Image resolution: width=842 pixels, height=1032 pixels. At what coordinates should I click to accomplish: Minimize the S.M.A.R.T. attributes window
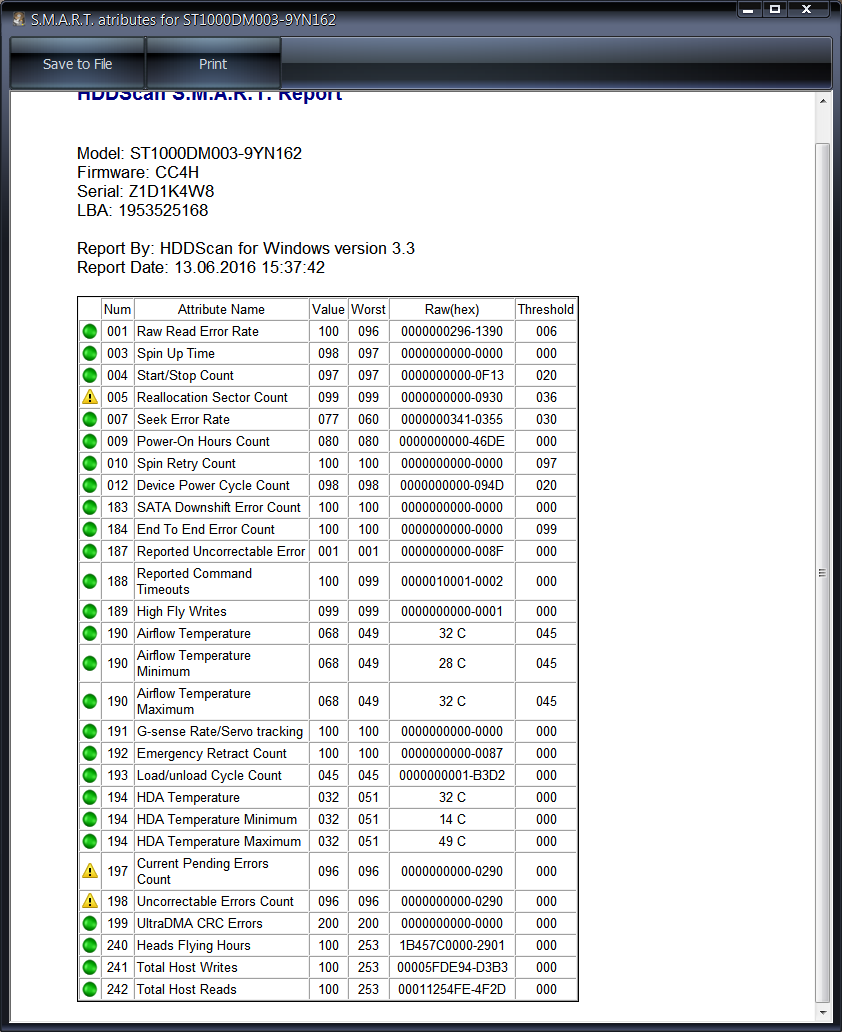[x=748, y=9]
